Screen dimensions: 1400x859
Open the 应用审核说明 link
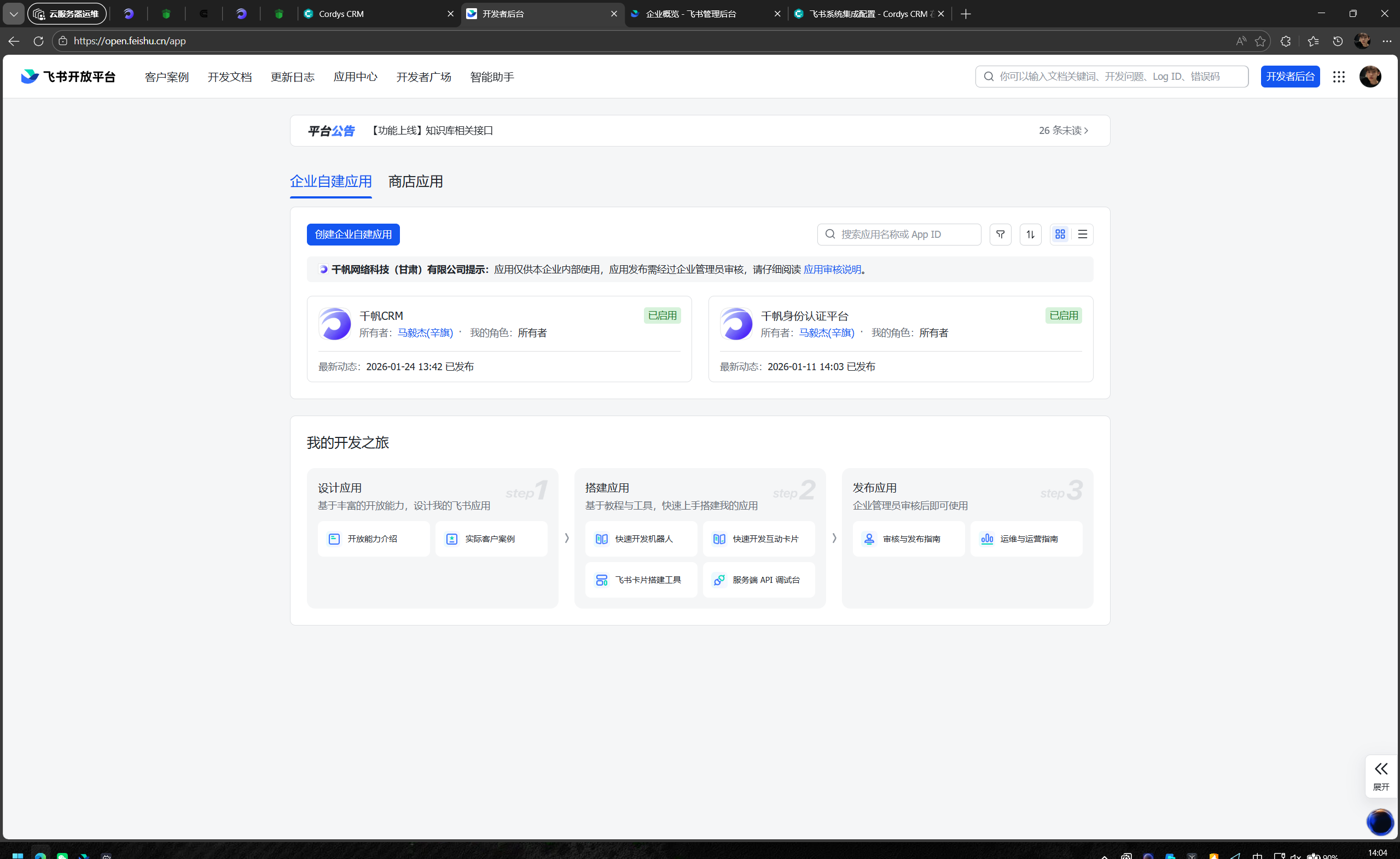[x=832, y=269]
